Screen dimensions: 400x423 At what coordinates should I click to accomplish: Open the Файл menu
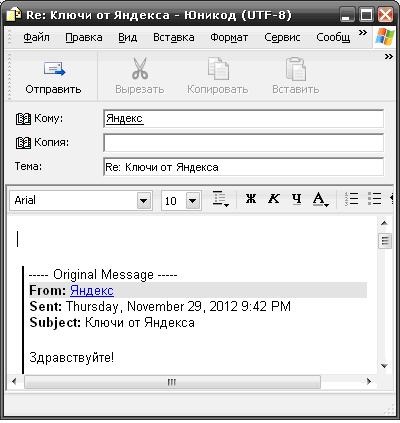pyautogui.click(x=36, y=37)
